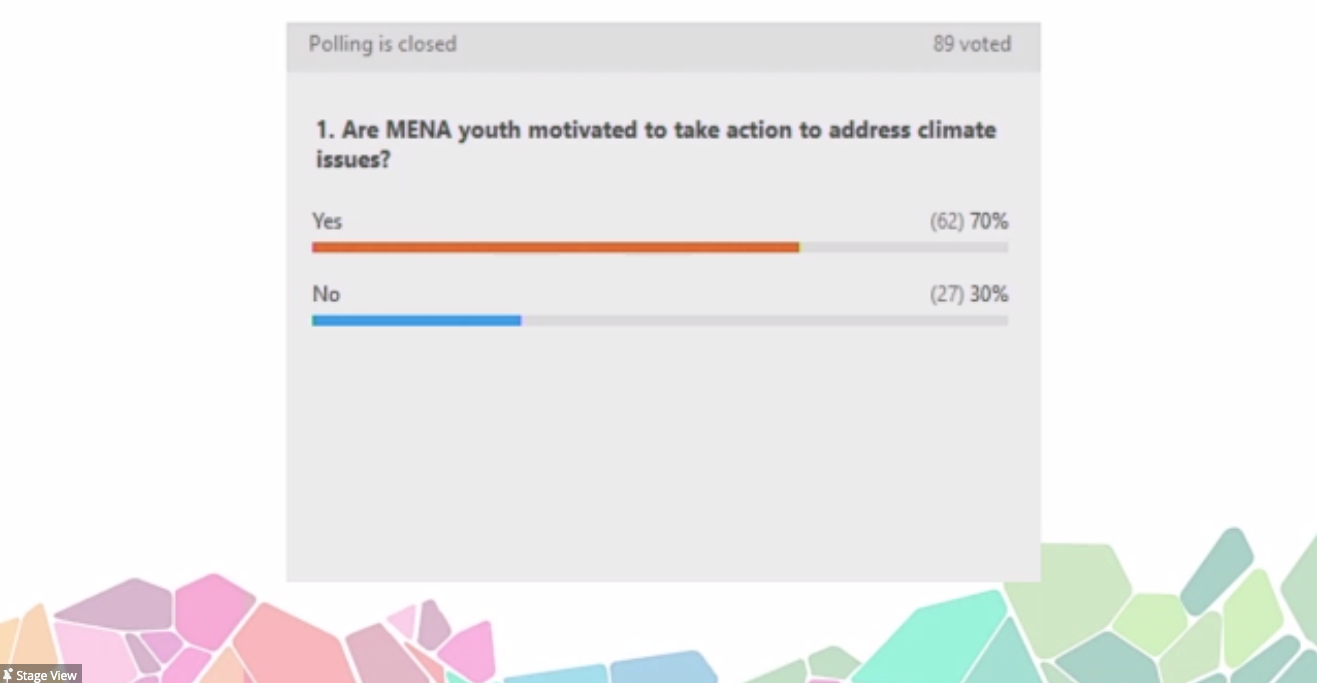Select the "Yes" answer label
Viewport: 1317px width, 683px height.
pos(327,221)
